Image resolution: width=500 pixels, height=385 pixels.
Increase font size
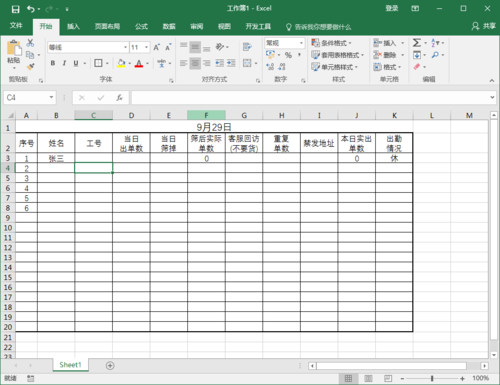tap(156, 47)
